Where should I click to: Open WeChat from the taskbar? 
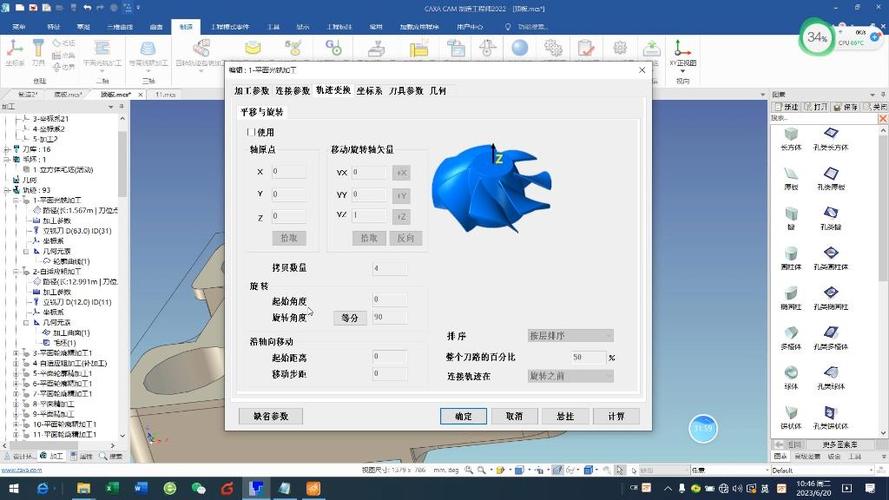point(198,488)
